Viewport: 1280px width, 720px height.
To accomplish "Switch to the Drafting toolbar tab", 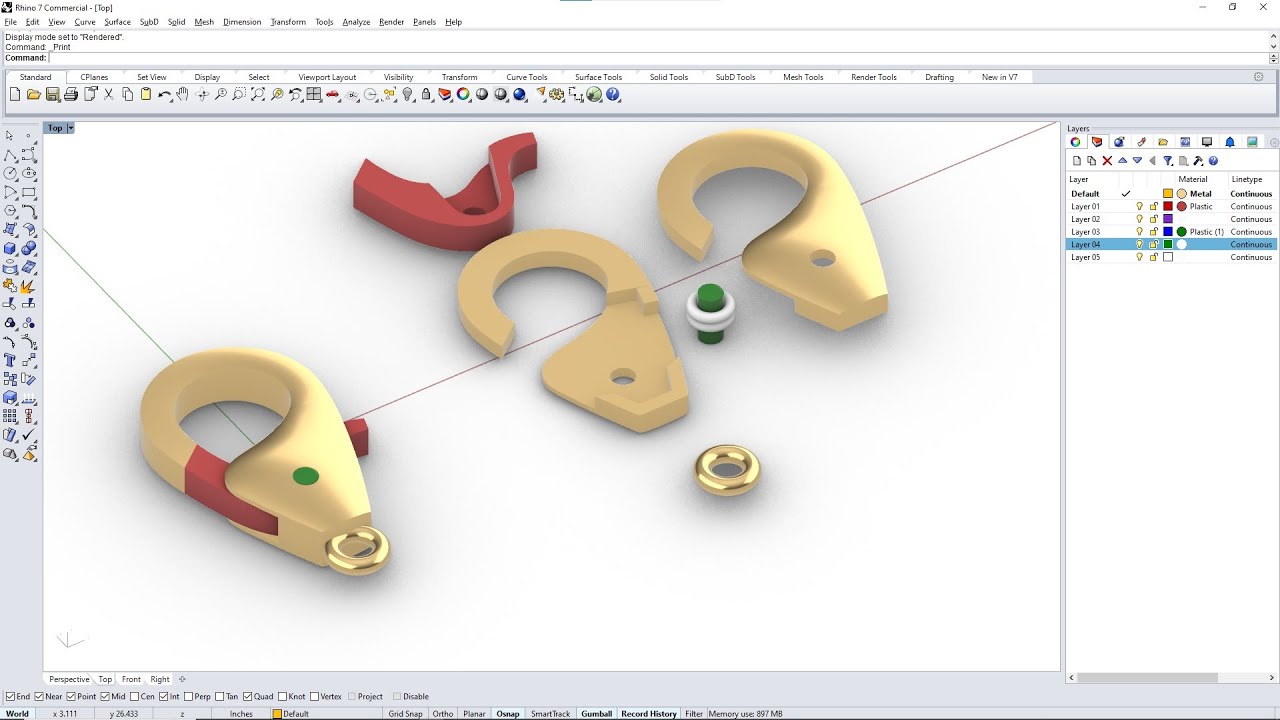I will click(x=939, y=77).
